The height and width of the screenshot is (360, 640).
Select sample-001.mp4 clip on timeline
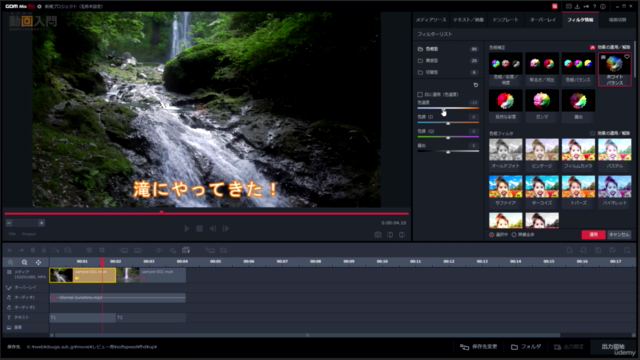pyautogui.click(x=82, y=275)
